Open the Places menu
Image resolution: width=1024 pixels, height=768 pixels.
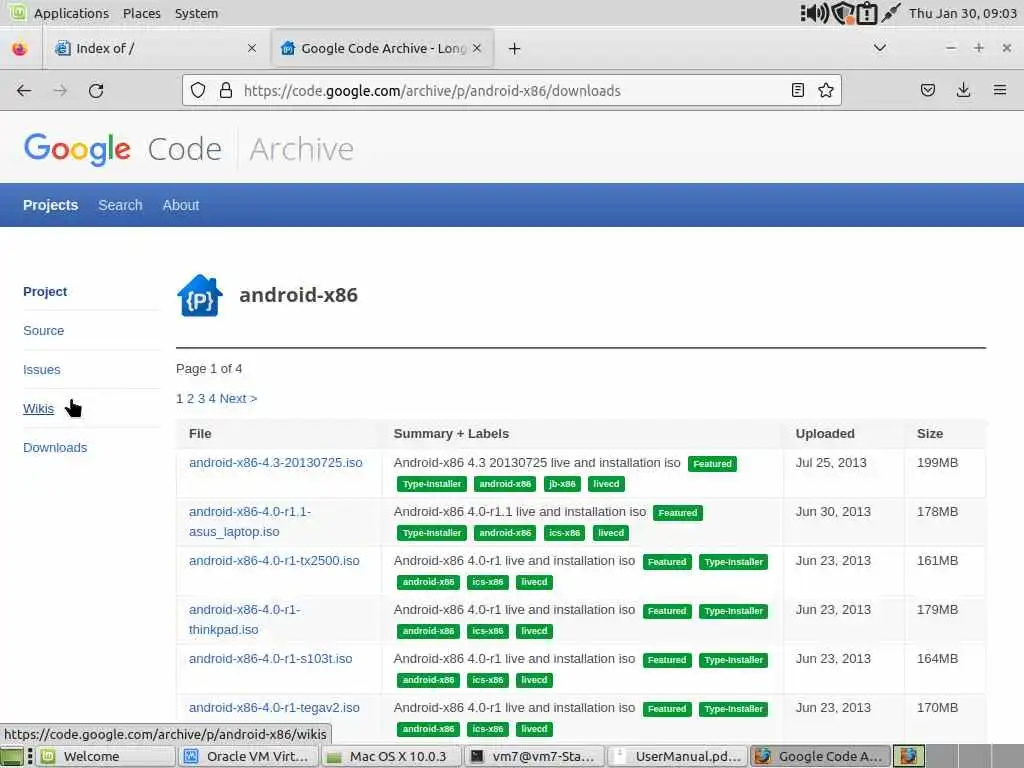point(142,13)
